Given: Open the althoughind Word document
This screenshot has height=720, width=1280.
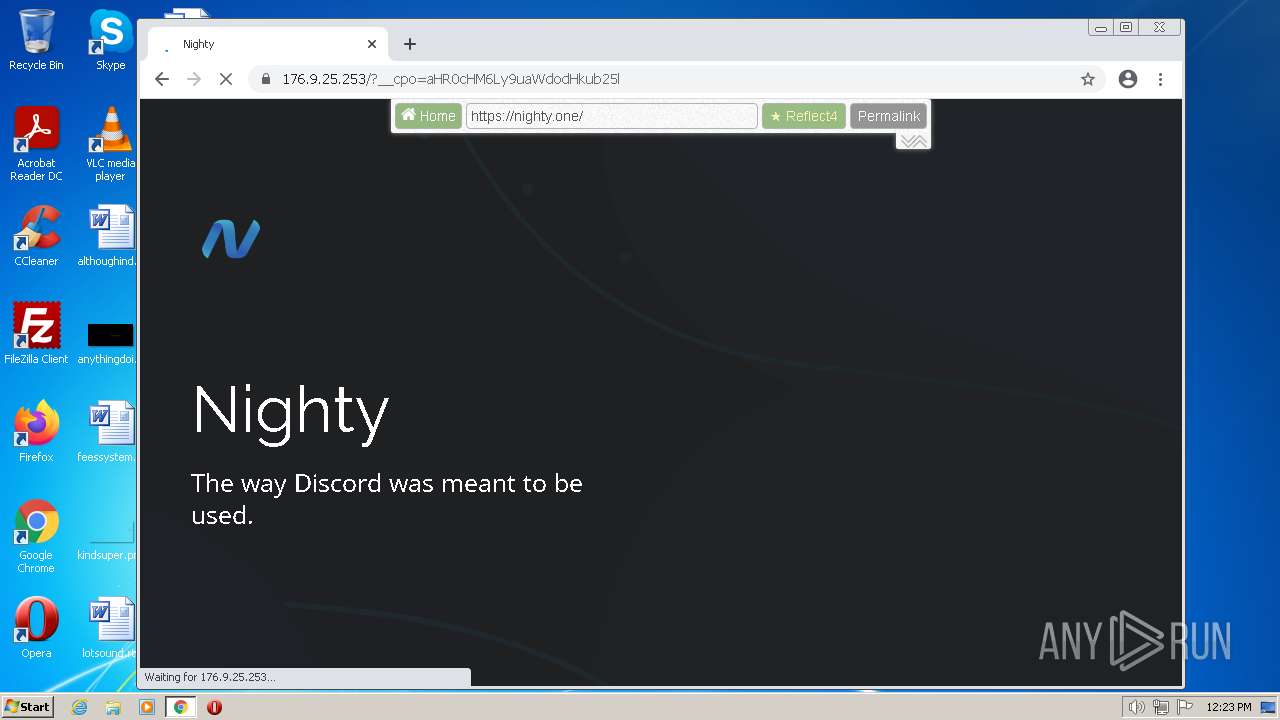Looking at the screenshot, I should click(x=110, y=236).
